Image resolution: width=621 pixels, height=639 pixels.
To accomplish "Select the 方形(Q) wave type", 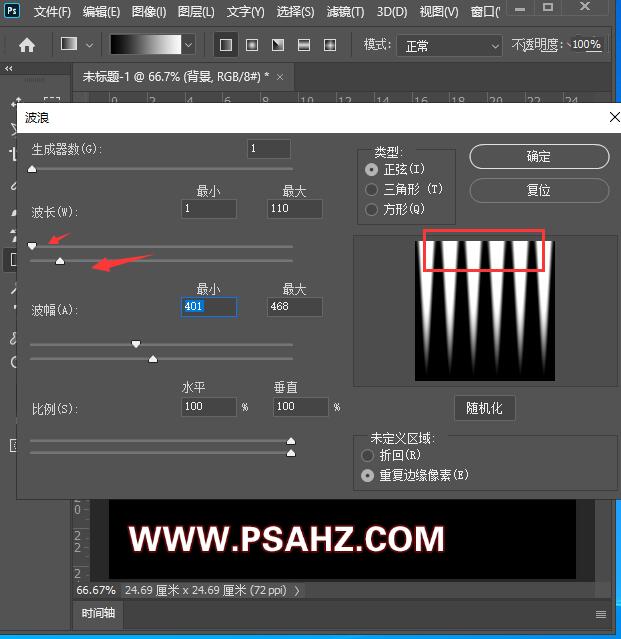I will click(395, 209).
